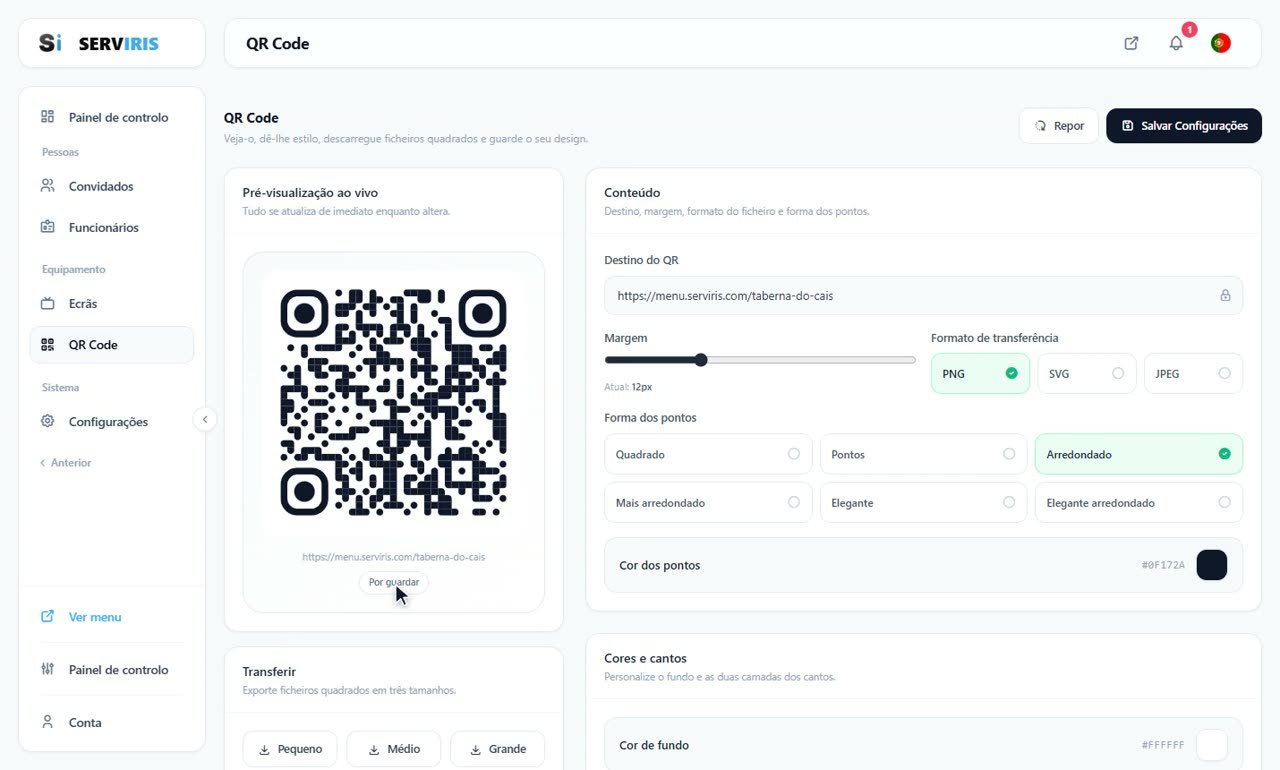Click the Destino do QR URL field

coord(923,296)
